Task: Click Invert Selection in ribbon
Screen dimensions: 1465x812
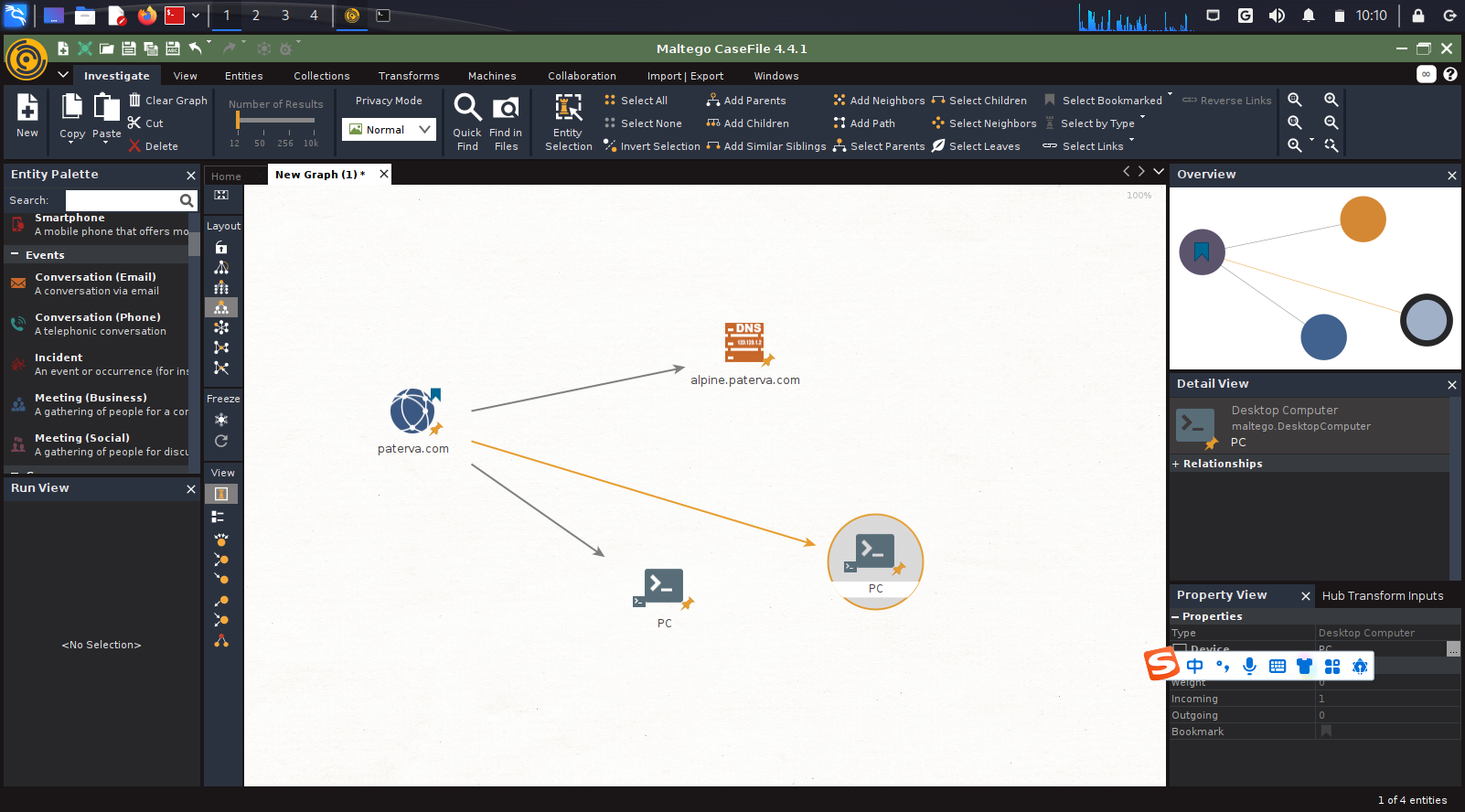Action: 651,145
